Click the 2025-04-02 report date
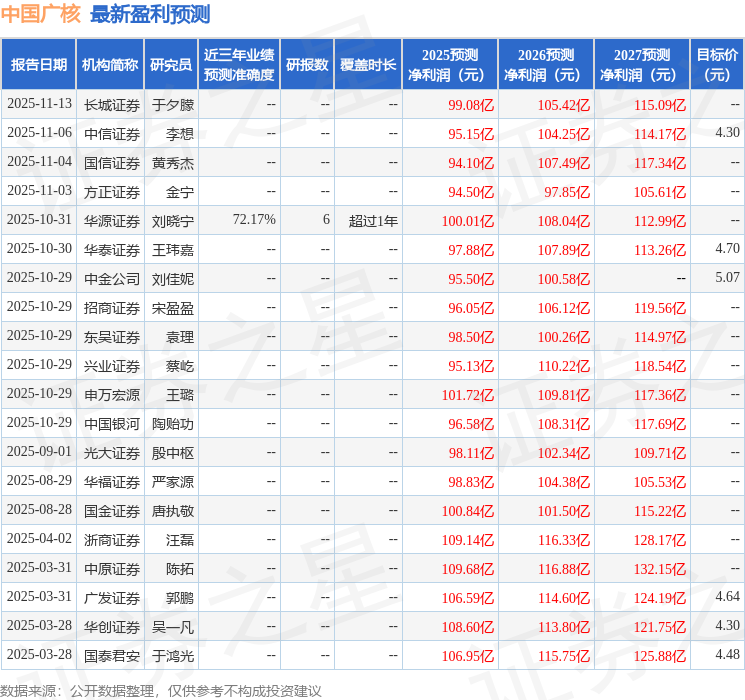This screenshot has height=700, width=745. (x=39, y=538)
